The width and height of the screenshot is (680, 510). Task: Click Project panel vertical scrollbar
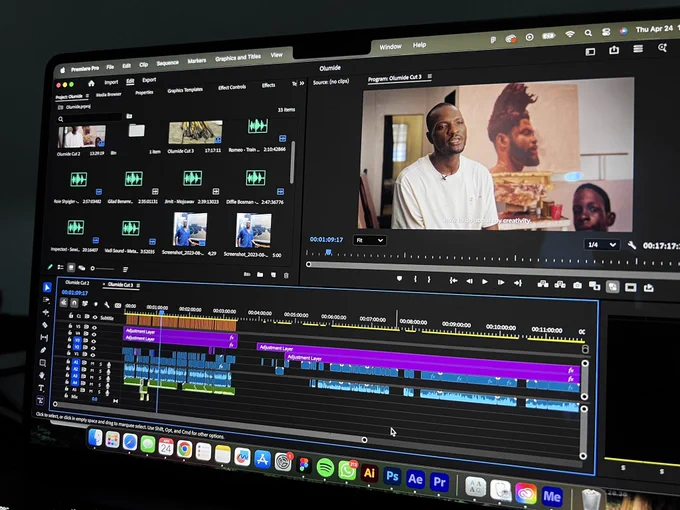click(292, 161)
